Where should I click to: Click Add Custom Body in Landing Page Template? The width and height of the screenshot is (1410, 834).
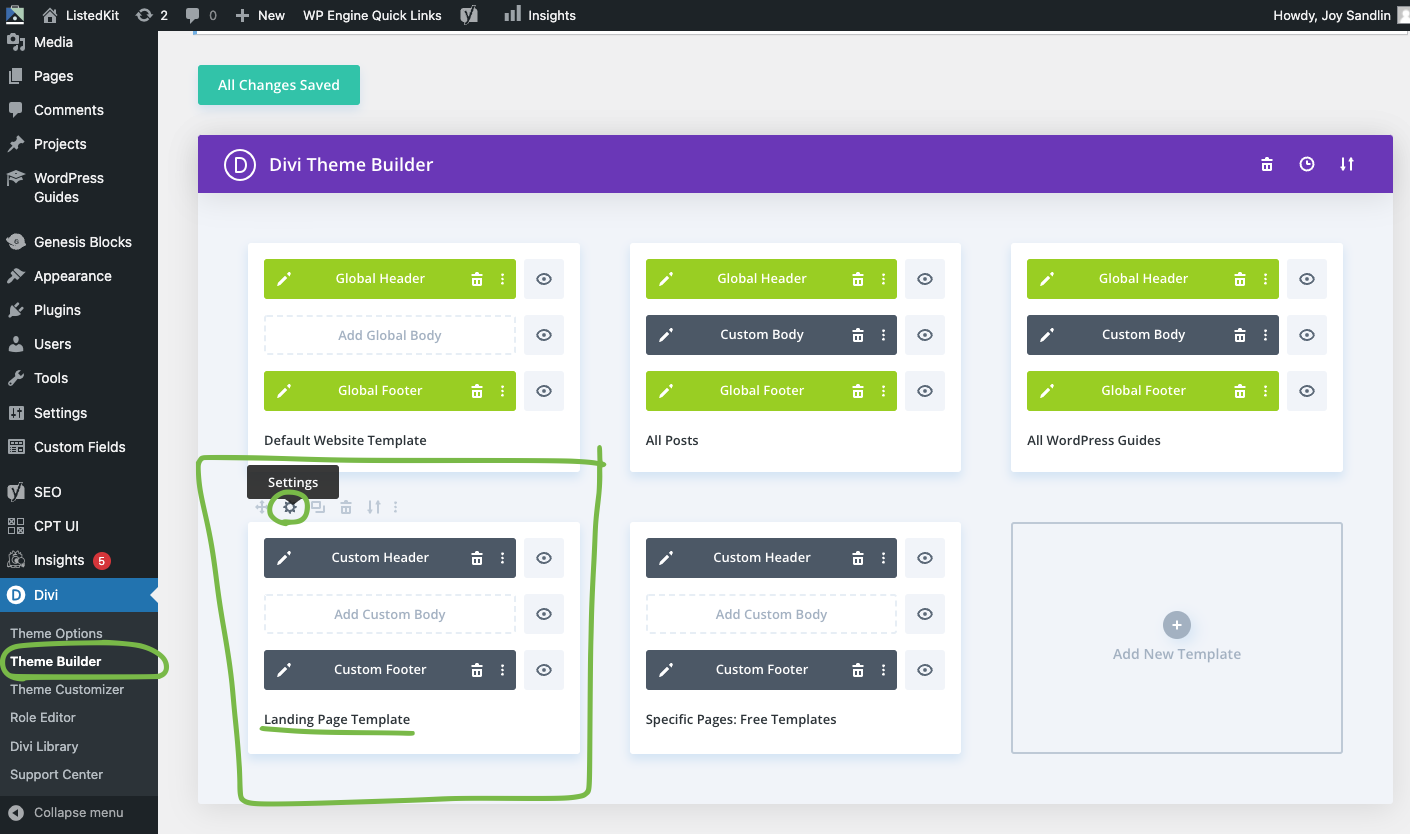(x=390, y=614)
